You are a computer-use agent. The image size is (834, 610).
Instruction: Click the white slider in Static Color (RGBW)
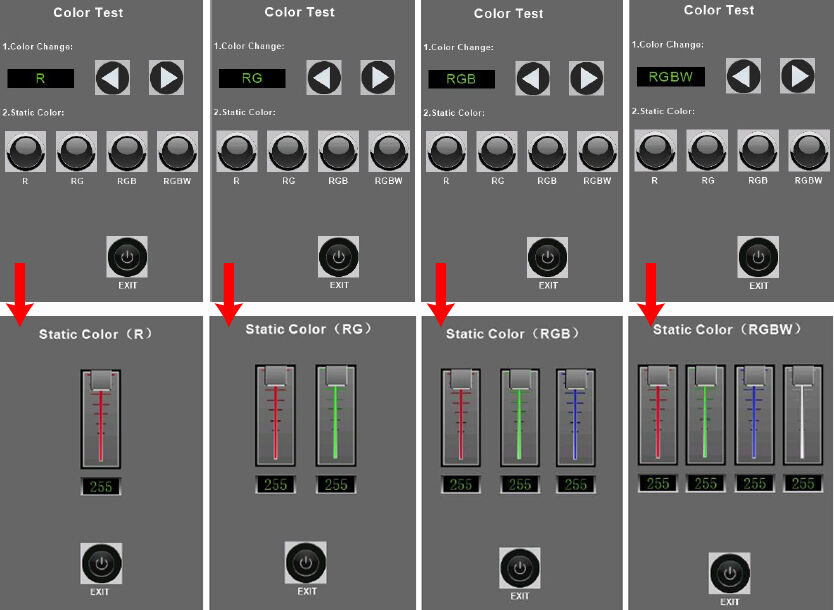803,414
